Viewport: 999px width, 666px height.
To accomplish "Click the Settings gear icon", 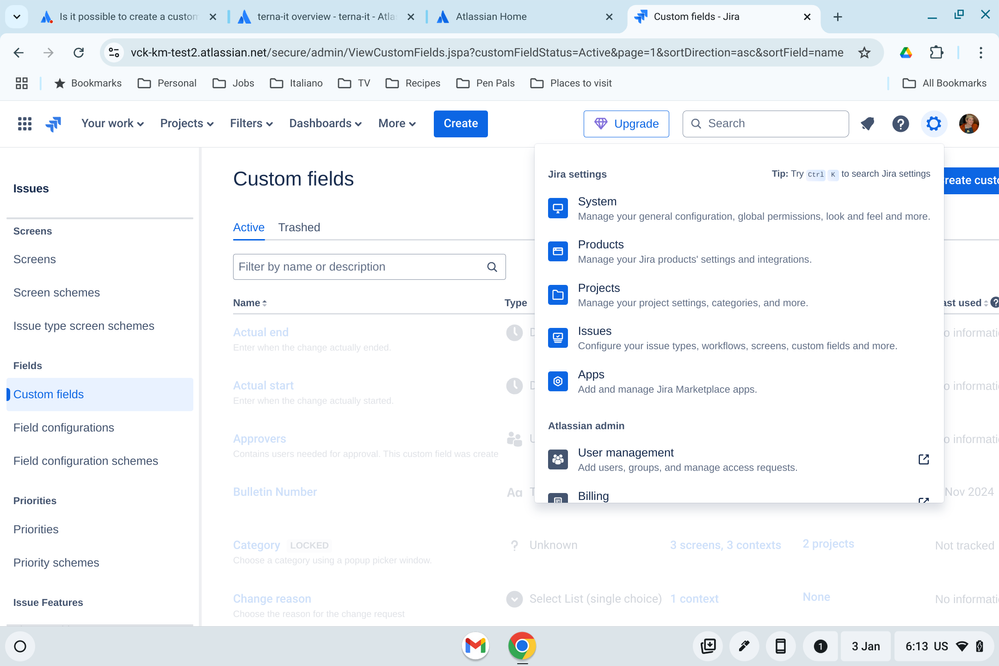I will point(933,124).
